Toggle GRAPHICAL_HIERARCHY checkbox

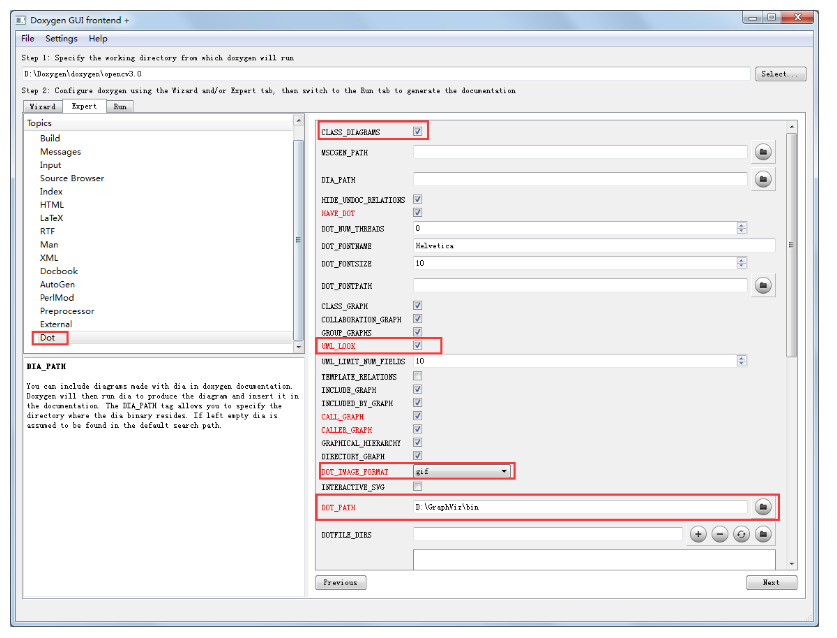417,443
